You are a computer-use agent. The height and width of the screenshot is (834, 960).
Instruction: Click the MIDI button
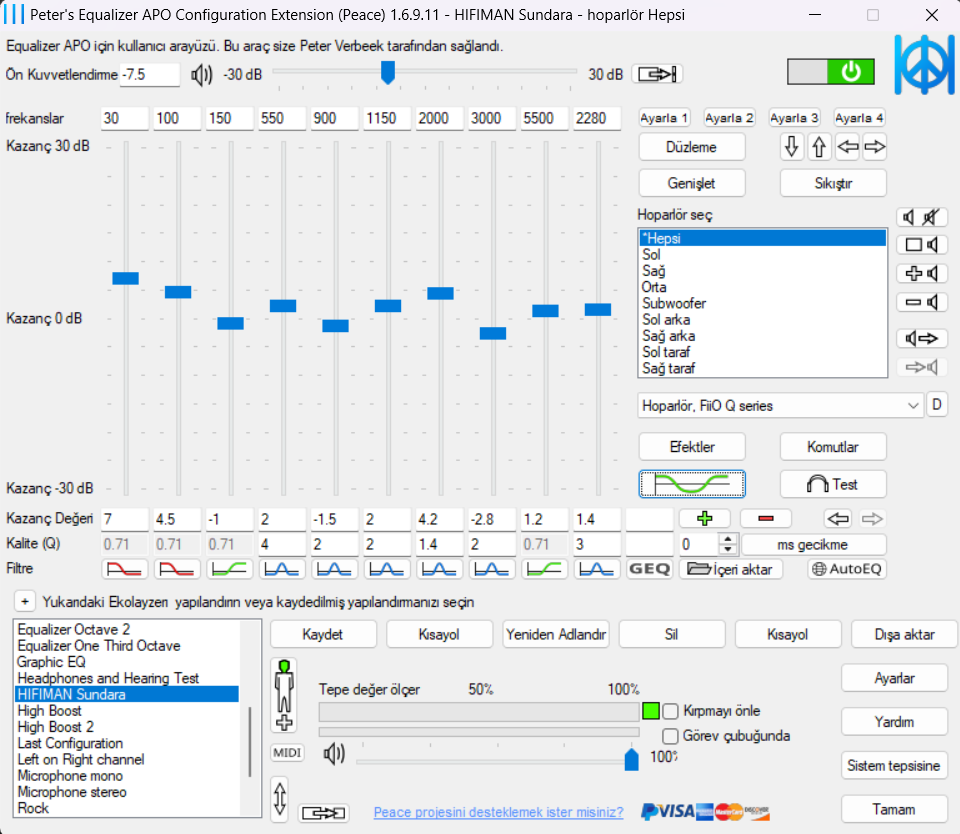click(x=287, y=753)
